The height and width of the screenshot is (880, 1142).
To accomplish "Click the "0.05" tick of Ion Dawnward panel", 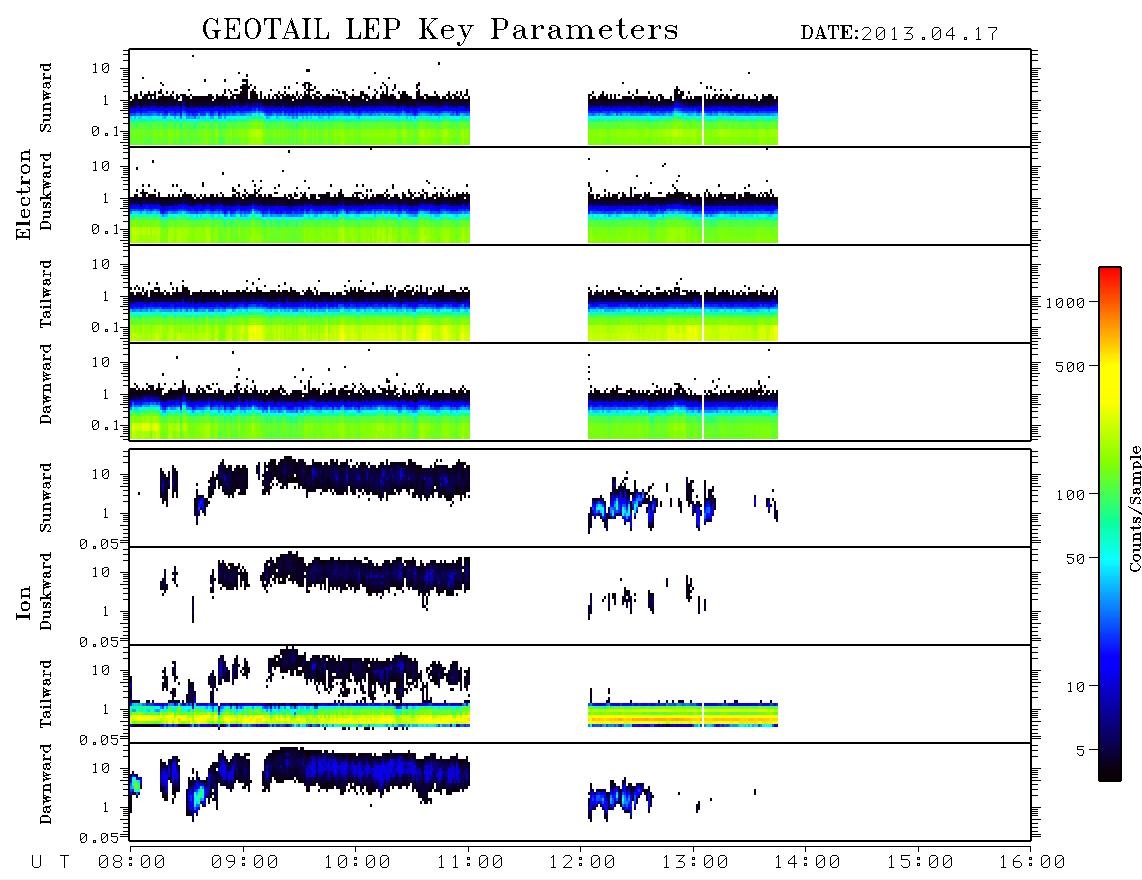I will [99, 838].
